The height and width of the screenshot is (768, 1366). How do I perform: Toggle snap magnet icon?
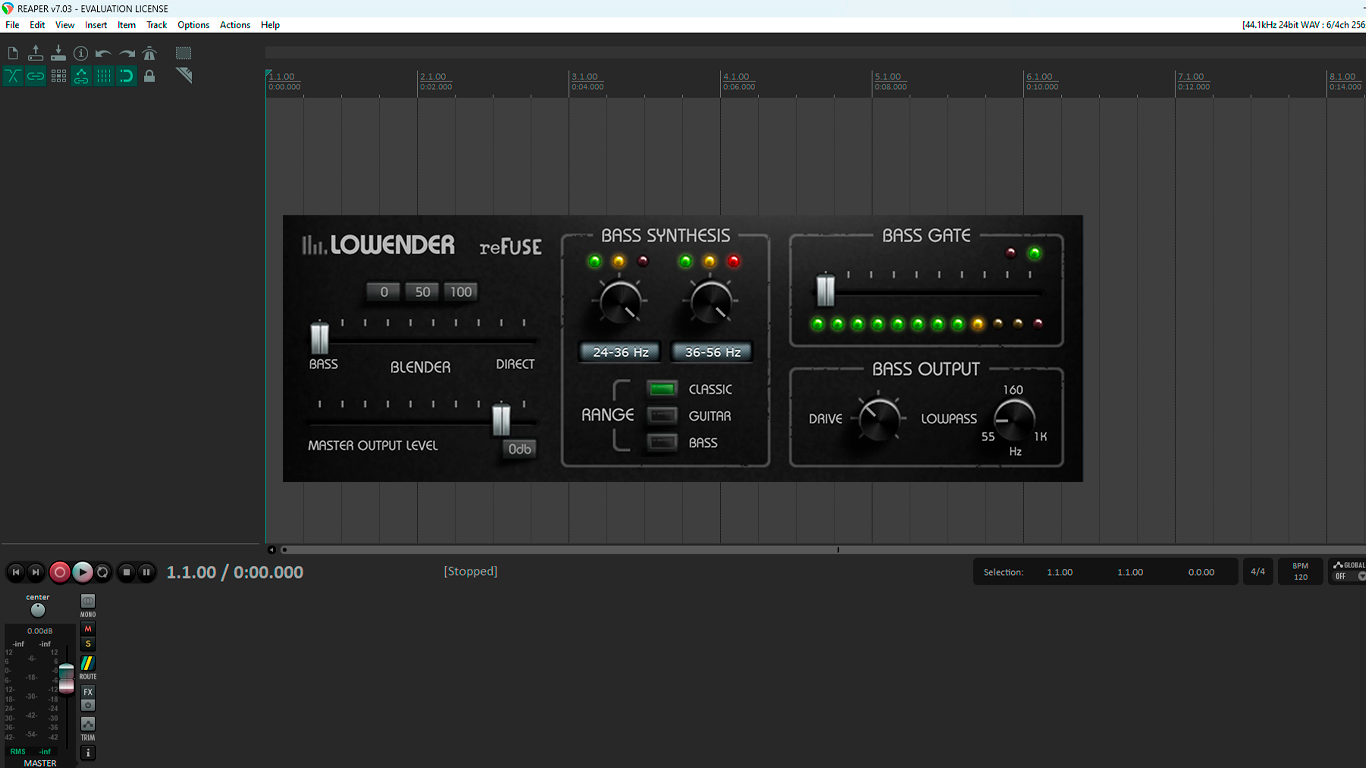click(127, 76)
